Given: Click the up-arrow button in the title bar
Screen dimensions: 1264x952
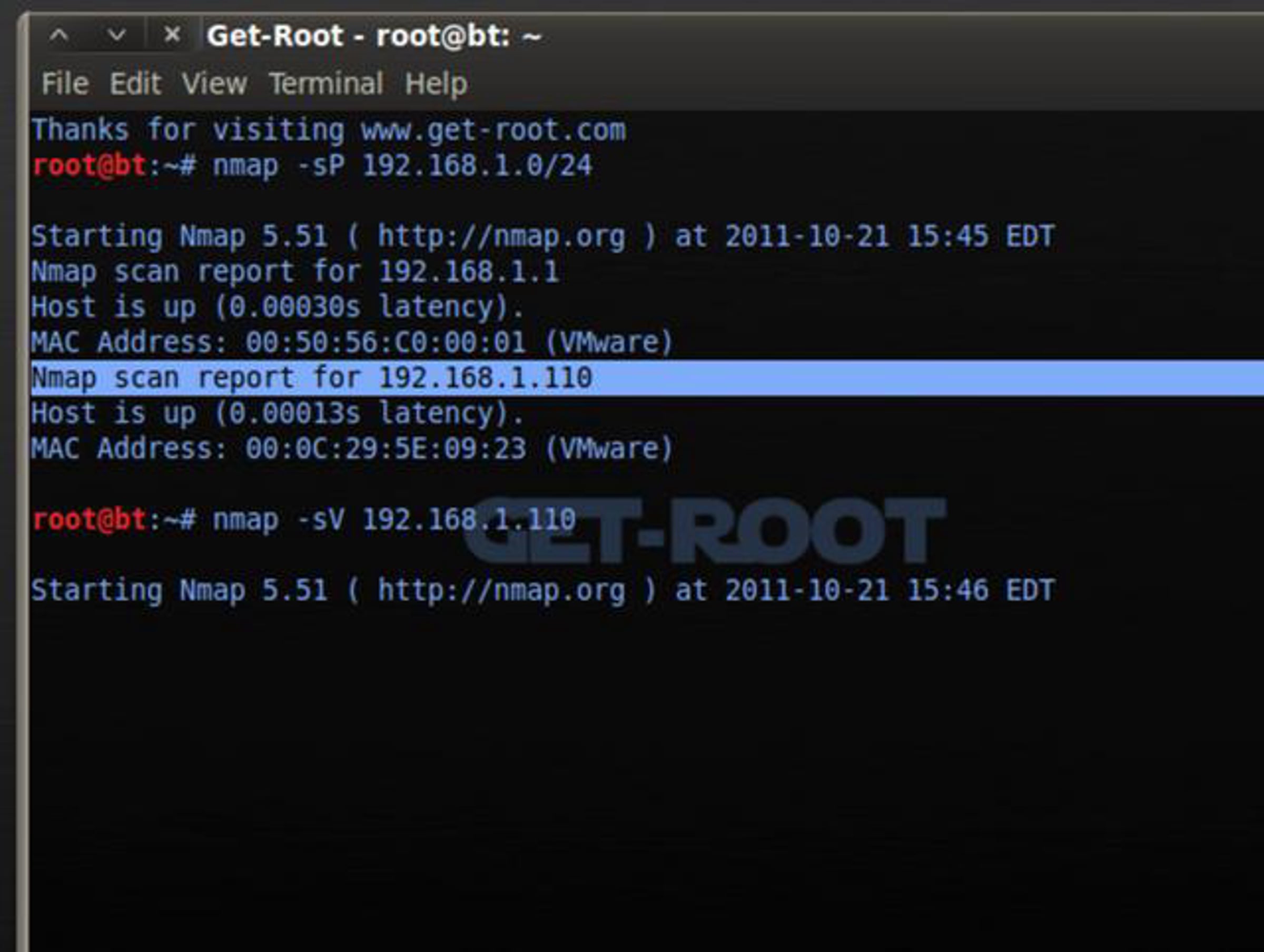Looking at the screenshot, I should 59,36.
